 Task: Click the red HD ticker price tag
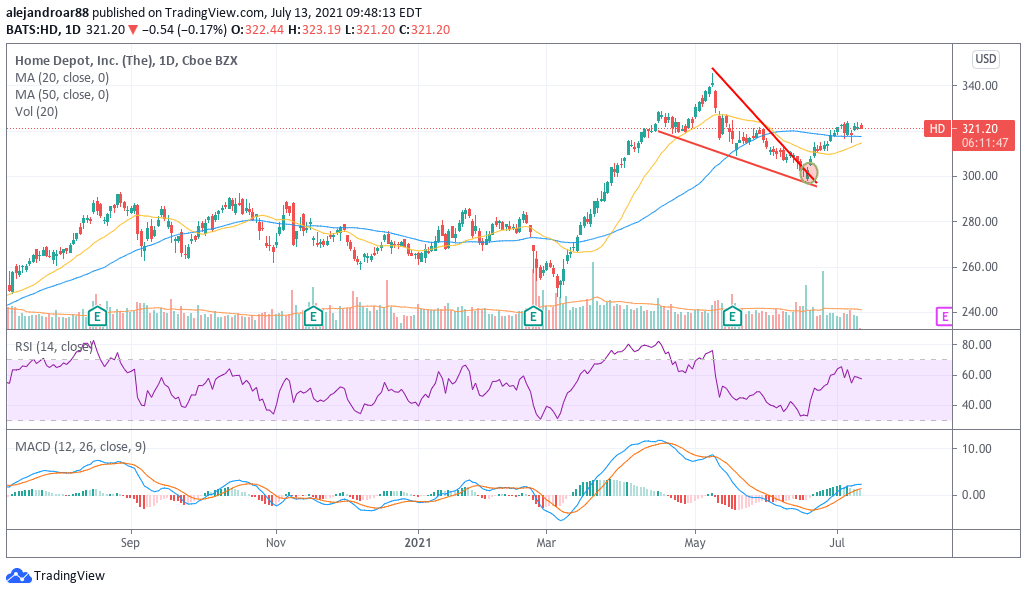[x=937, y=128]
